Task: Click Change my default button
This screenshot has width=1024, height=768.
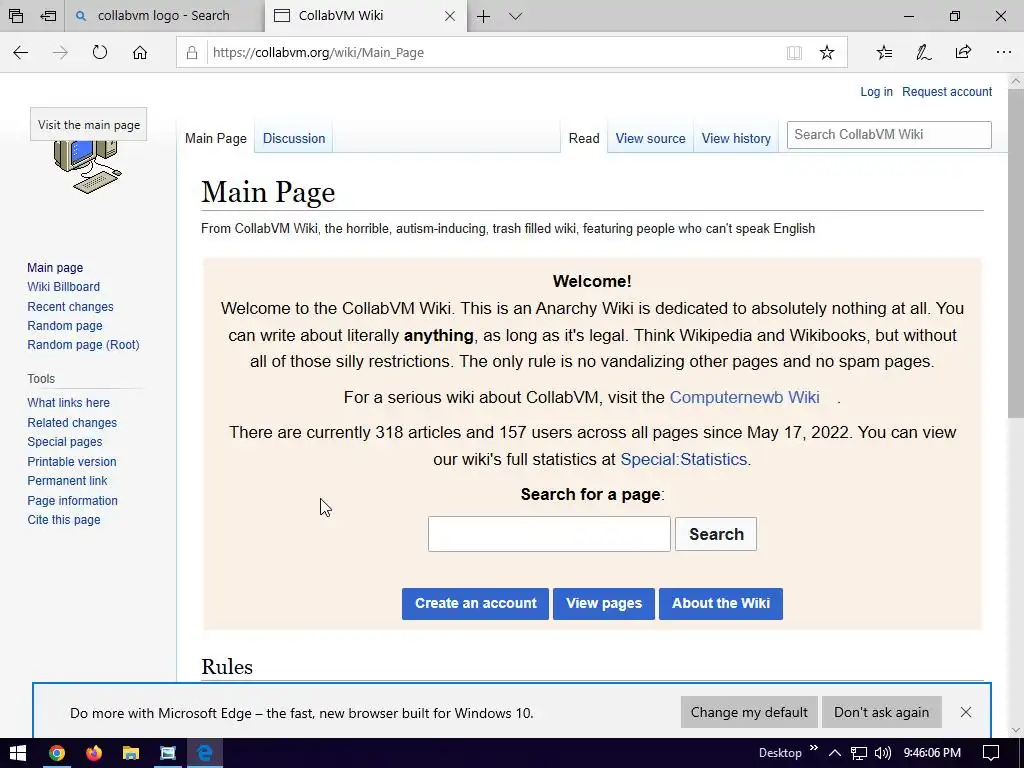Action: point(749,712)
